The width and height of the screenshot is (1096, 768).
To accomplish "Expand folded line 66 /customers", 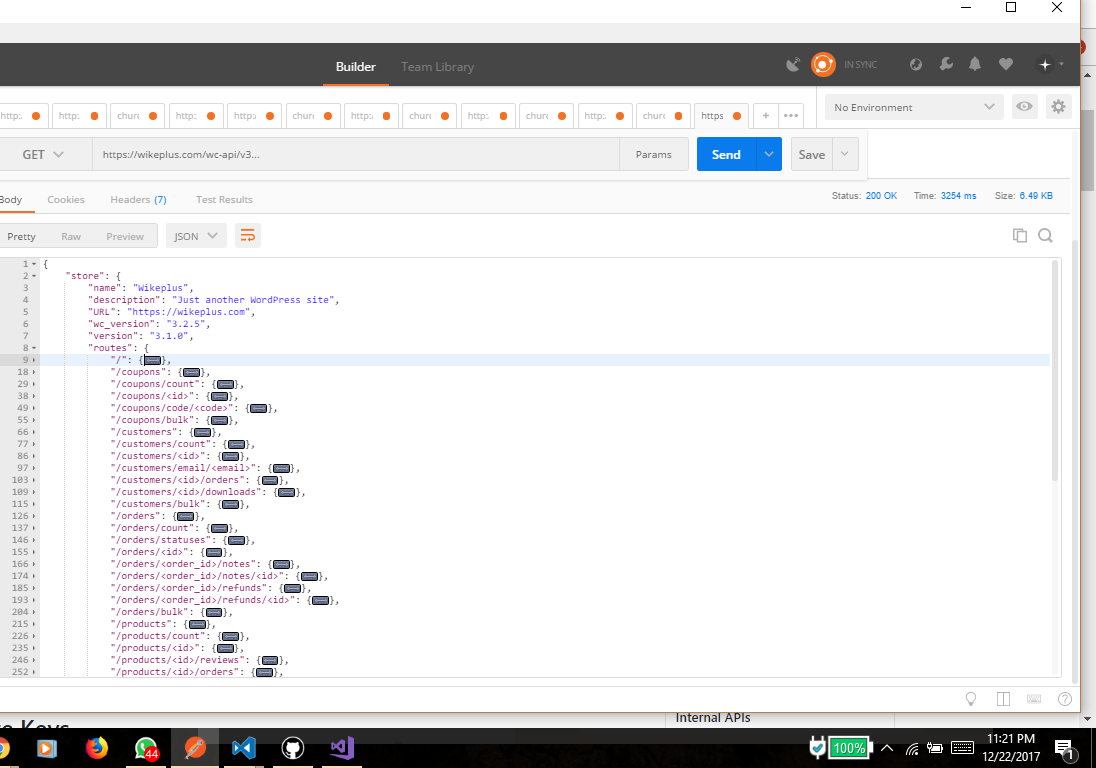I will click(34, 432).
